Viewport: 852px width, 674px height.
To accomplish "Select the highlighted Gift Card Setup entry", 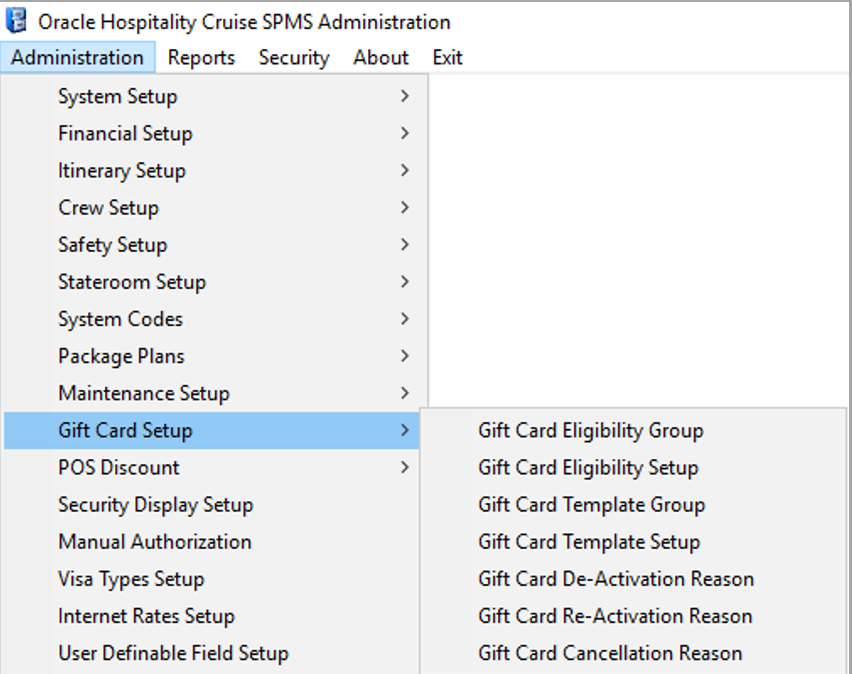I will pos(212,430).
